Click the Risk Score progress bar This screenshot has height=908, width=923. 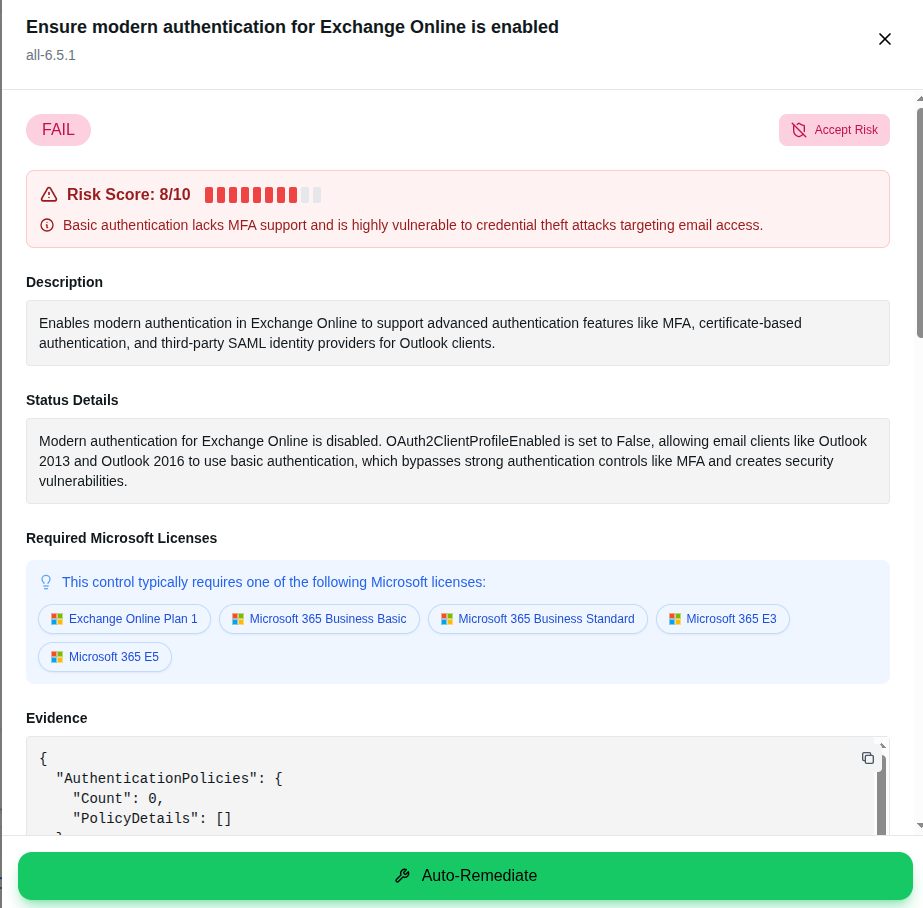262,194
